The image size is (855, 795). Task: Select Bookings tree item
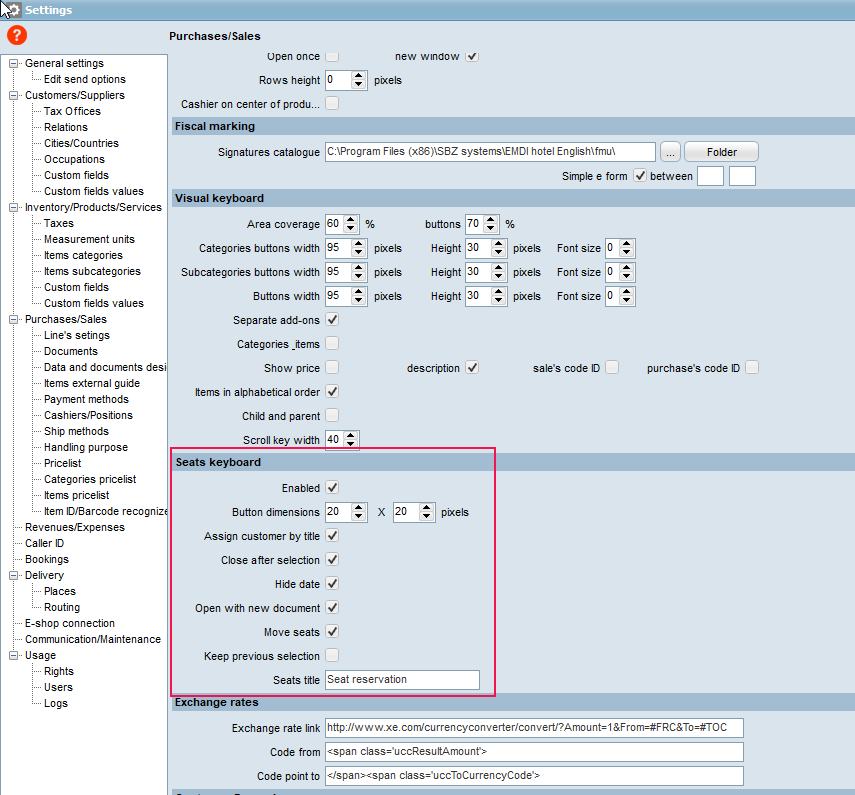pos(47,559)
